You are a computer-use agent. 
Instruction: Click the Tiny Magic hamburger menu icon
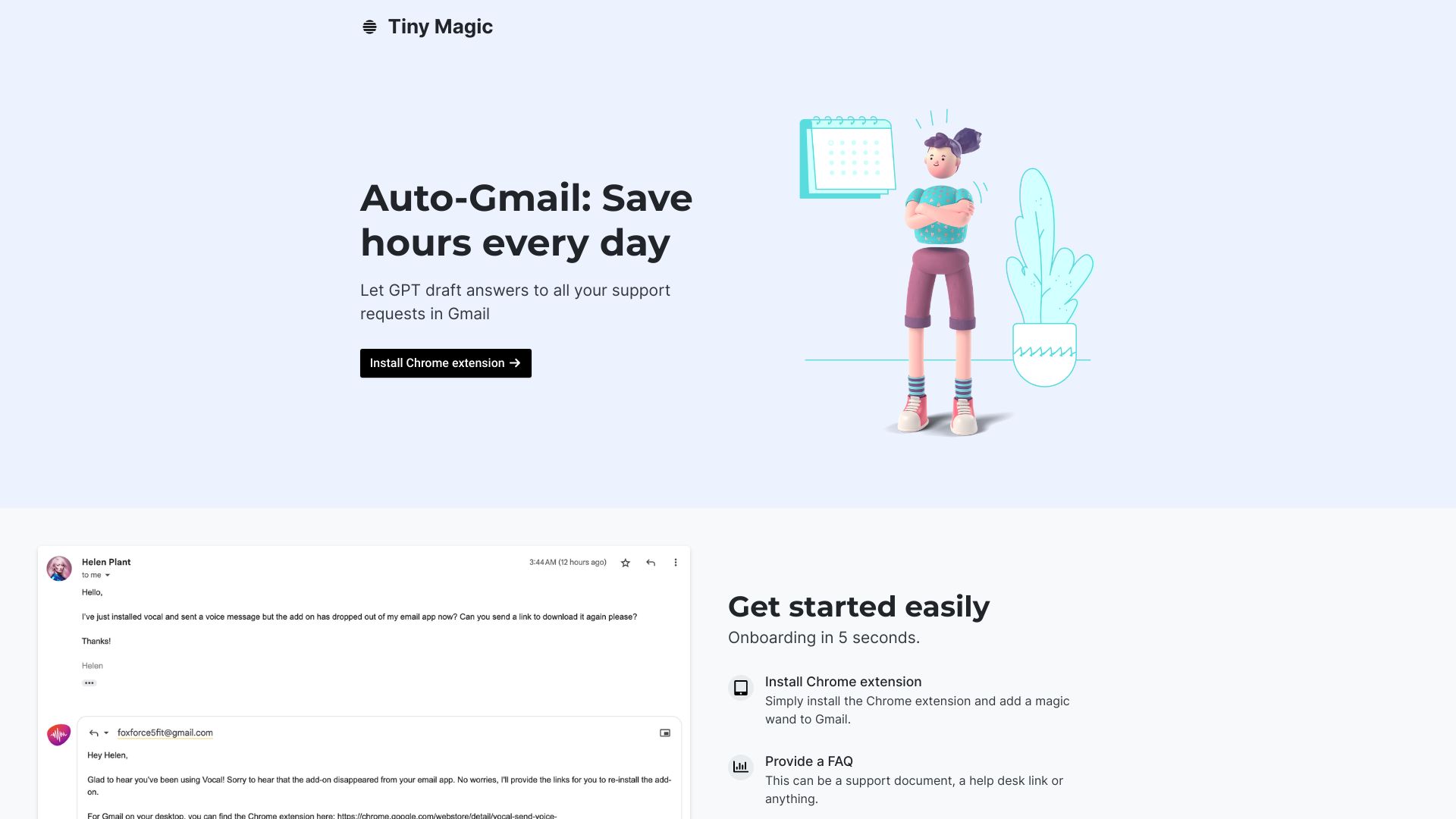coord(369,26)
